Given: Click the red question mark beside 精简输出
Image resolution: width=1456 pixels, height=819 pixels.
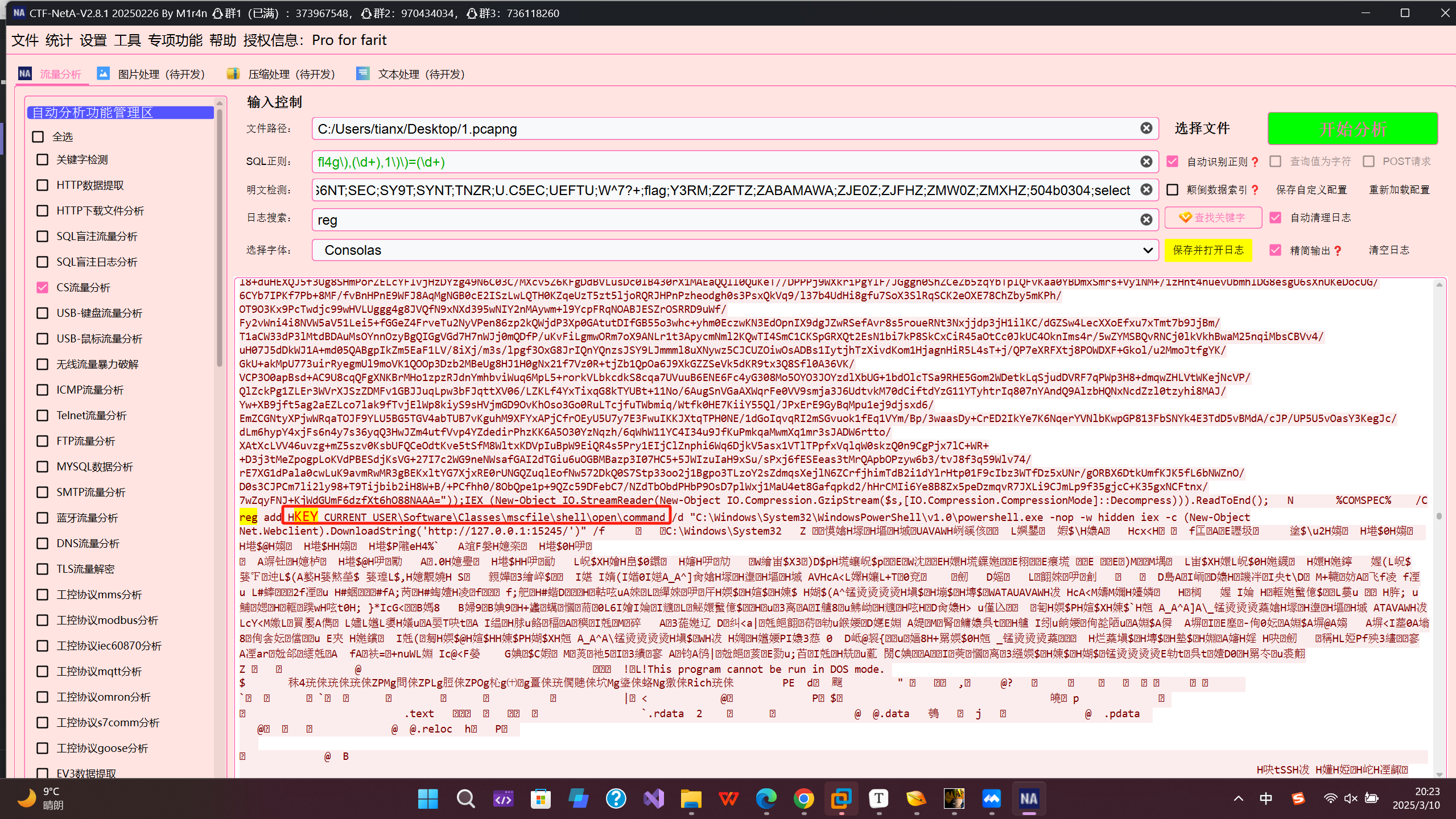Looking at the screenshot, I should point(1338,251).
